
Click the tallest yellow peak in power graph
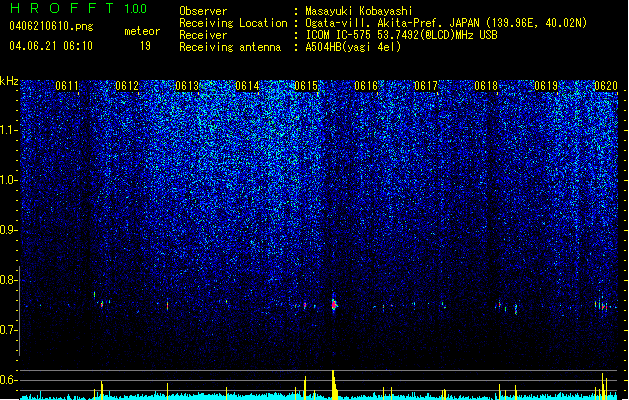point(333,384)
